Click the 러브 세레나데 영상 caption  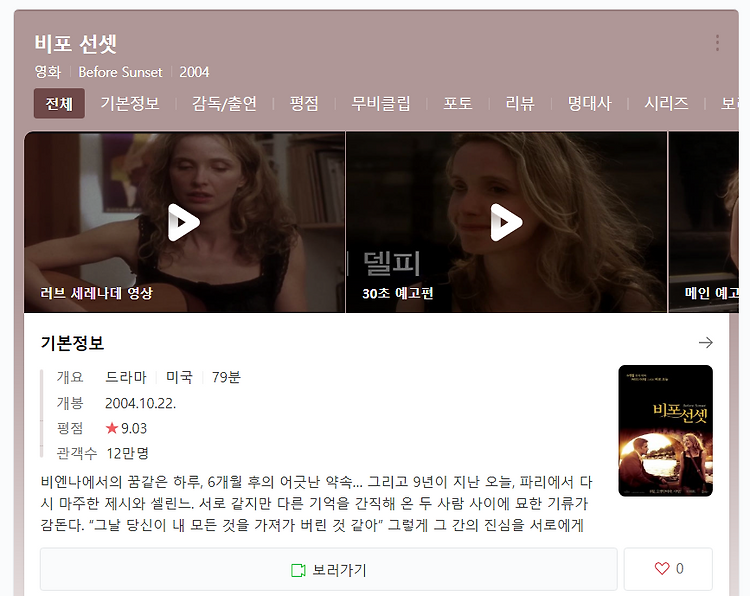(96, 293)
